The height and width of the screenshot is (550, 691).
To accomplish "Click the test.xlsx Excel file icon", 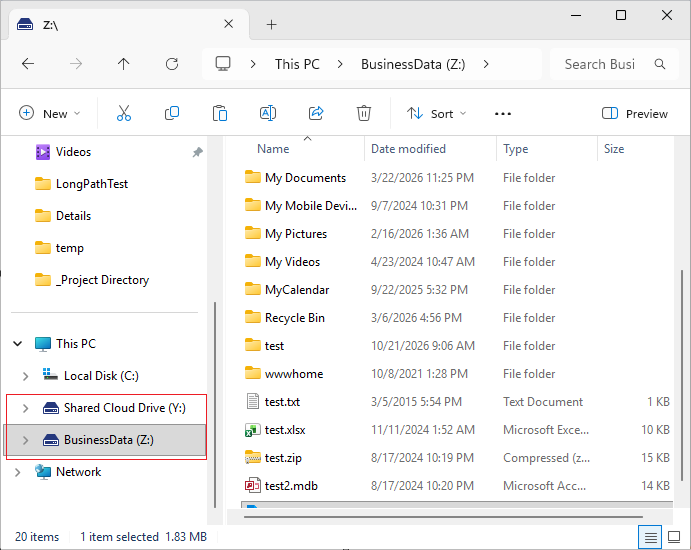I will 253,430.
